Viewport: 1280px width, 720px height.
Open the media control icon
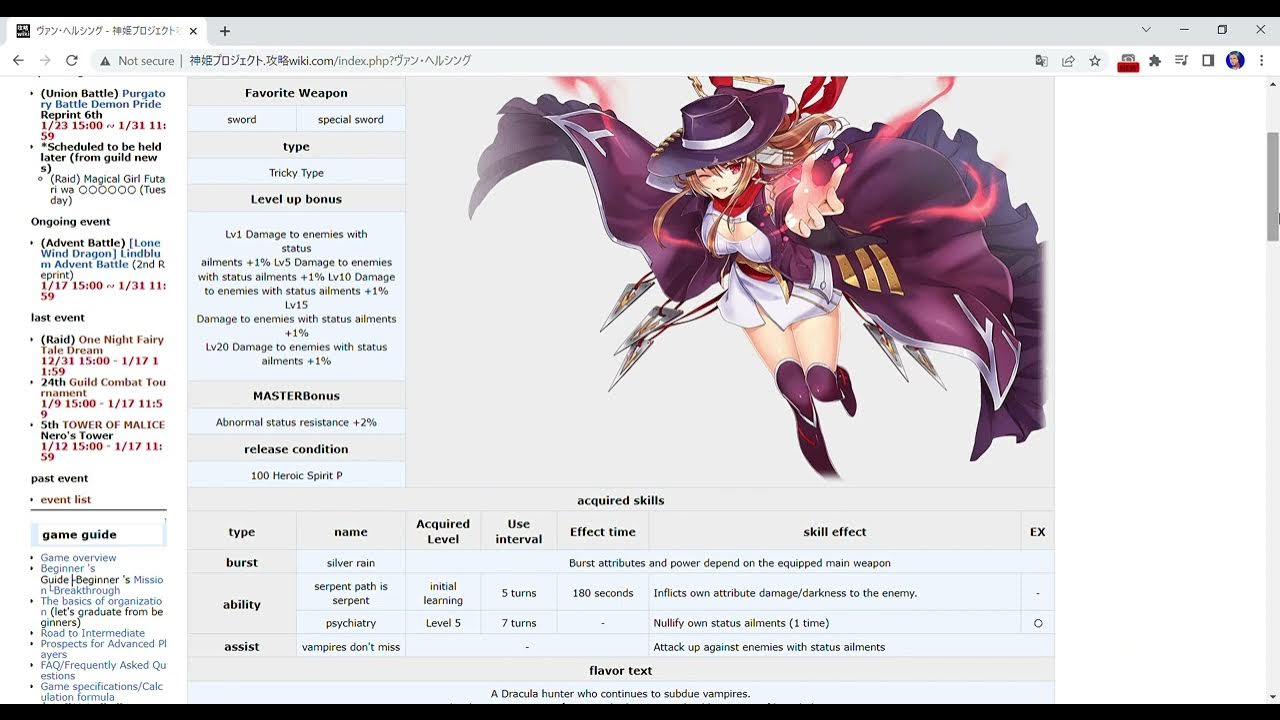click(x=1181, y=61)
